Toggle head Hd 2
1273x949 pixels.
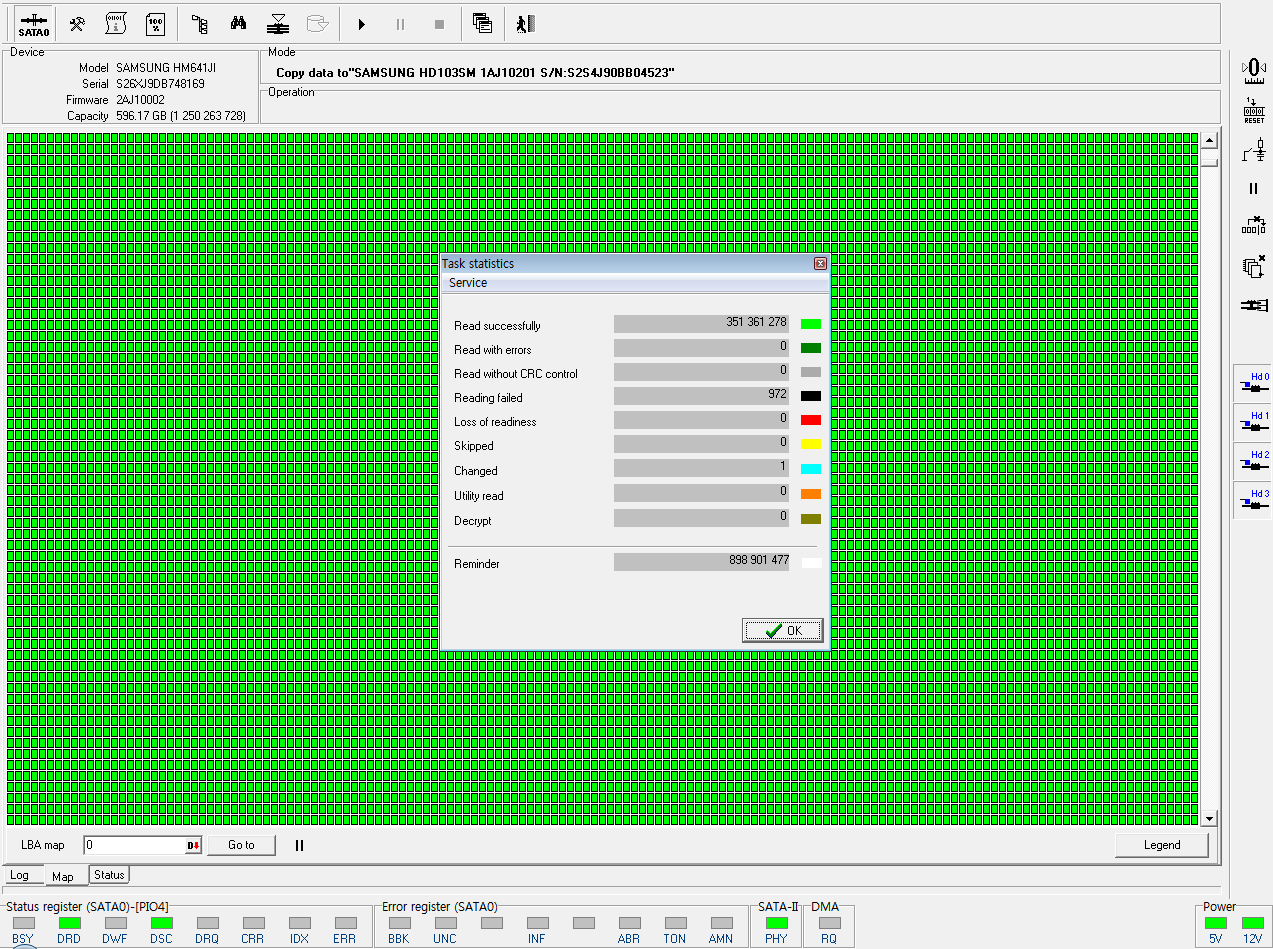pos(1254,460)
